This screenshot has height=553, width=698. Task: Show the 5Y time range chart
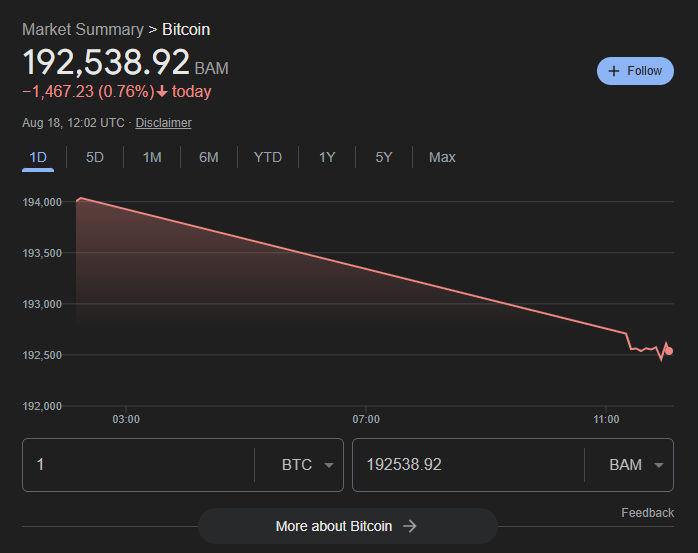point(384,157)
